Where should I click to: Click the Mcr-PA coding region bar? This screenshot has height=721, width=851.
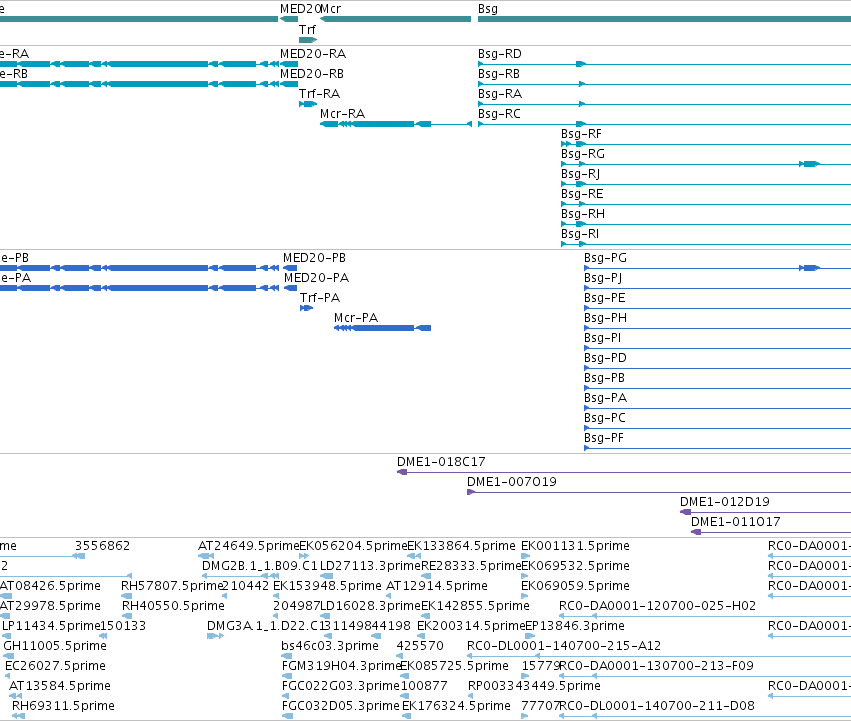[383, 328]
